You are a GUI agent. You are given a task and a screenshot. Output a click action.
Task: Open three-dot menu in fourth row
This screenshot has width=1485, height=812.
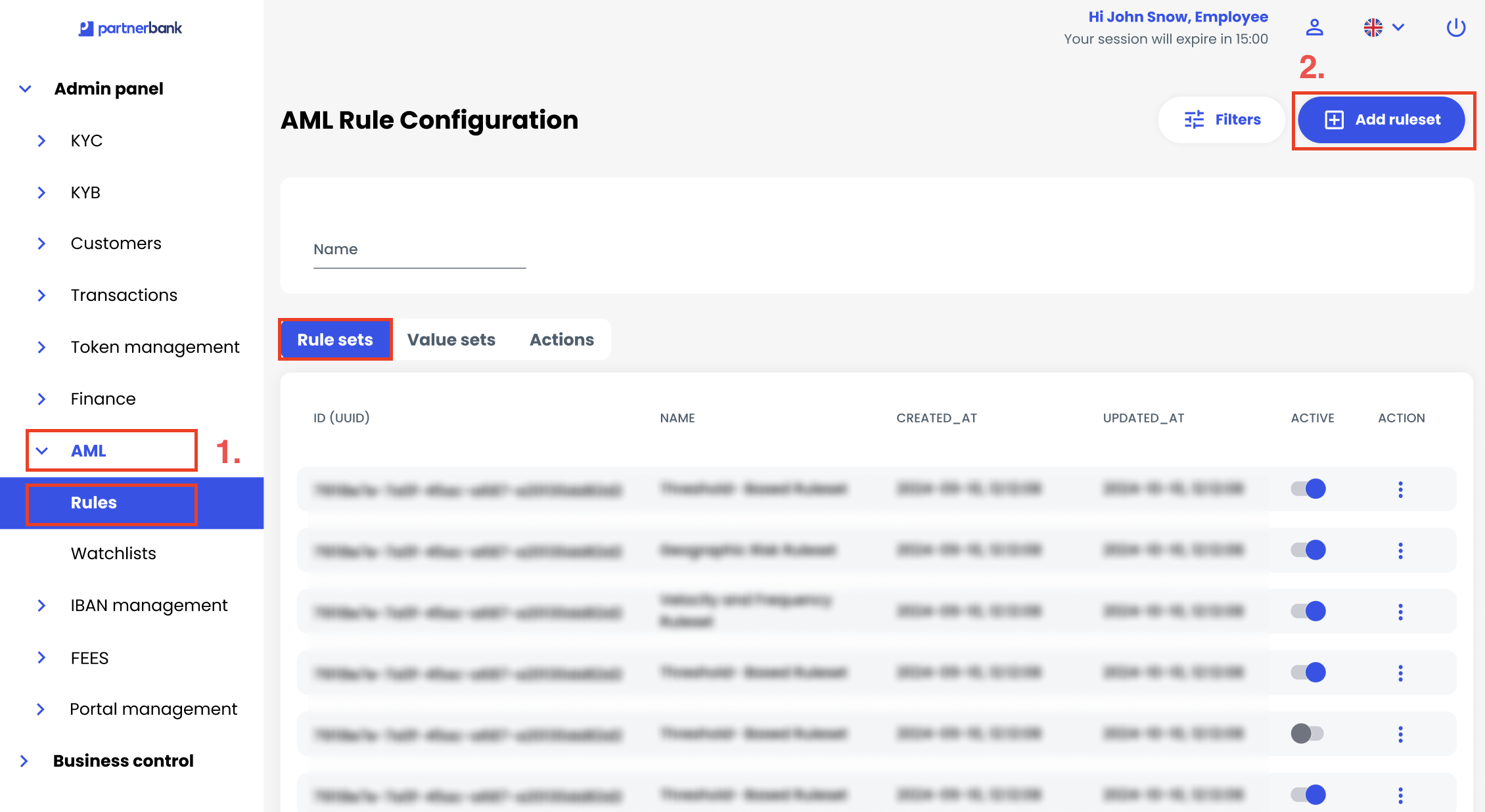pos(1400,673)
